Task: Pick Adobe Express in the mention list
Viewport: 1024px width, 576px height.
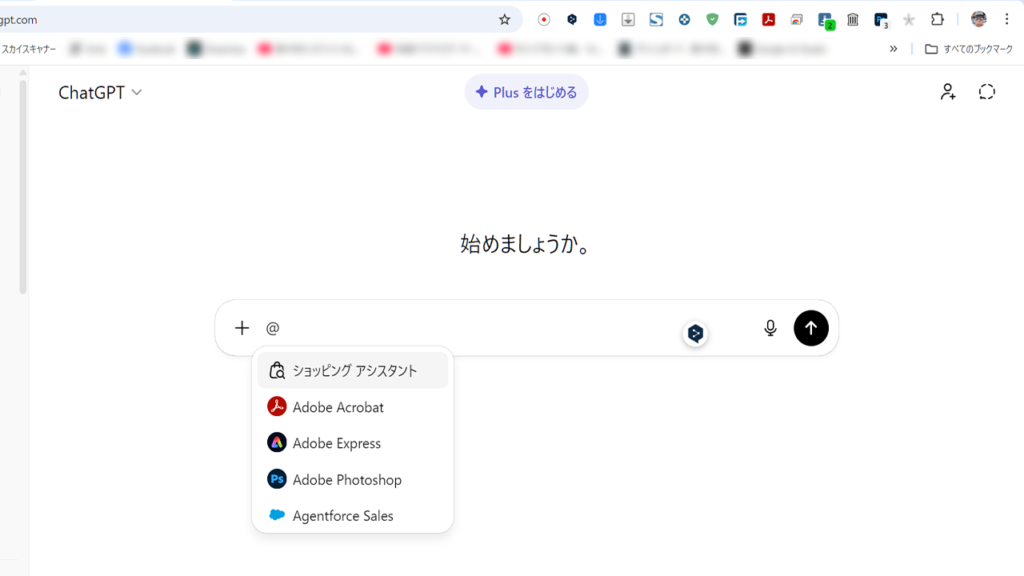Action: coord(336,443)
